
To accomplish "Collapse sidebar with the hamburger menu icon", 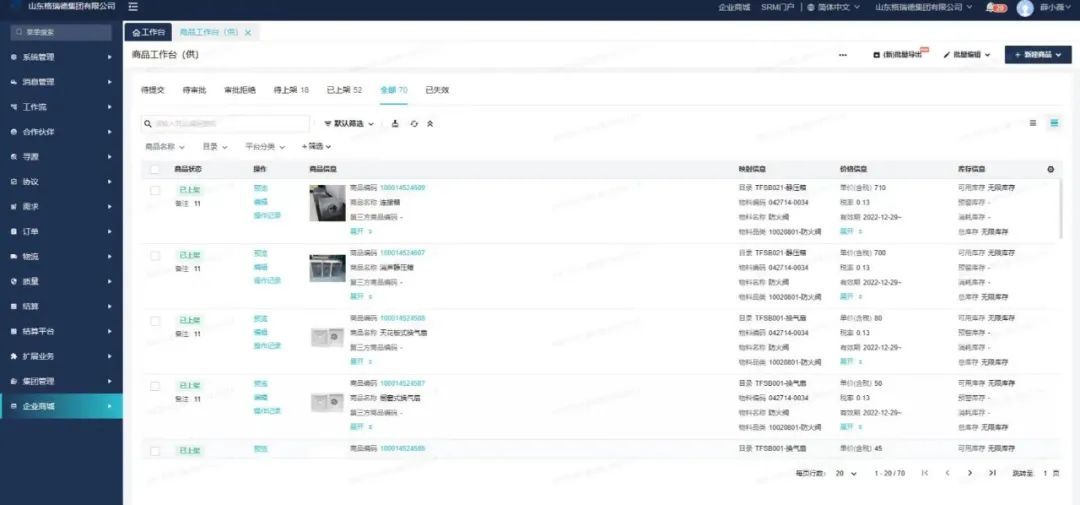I will pos(133,7).
